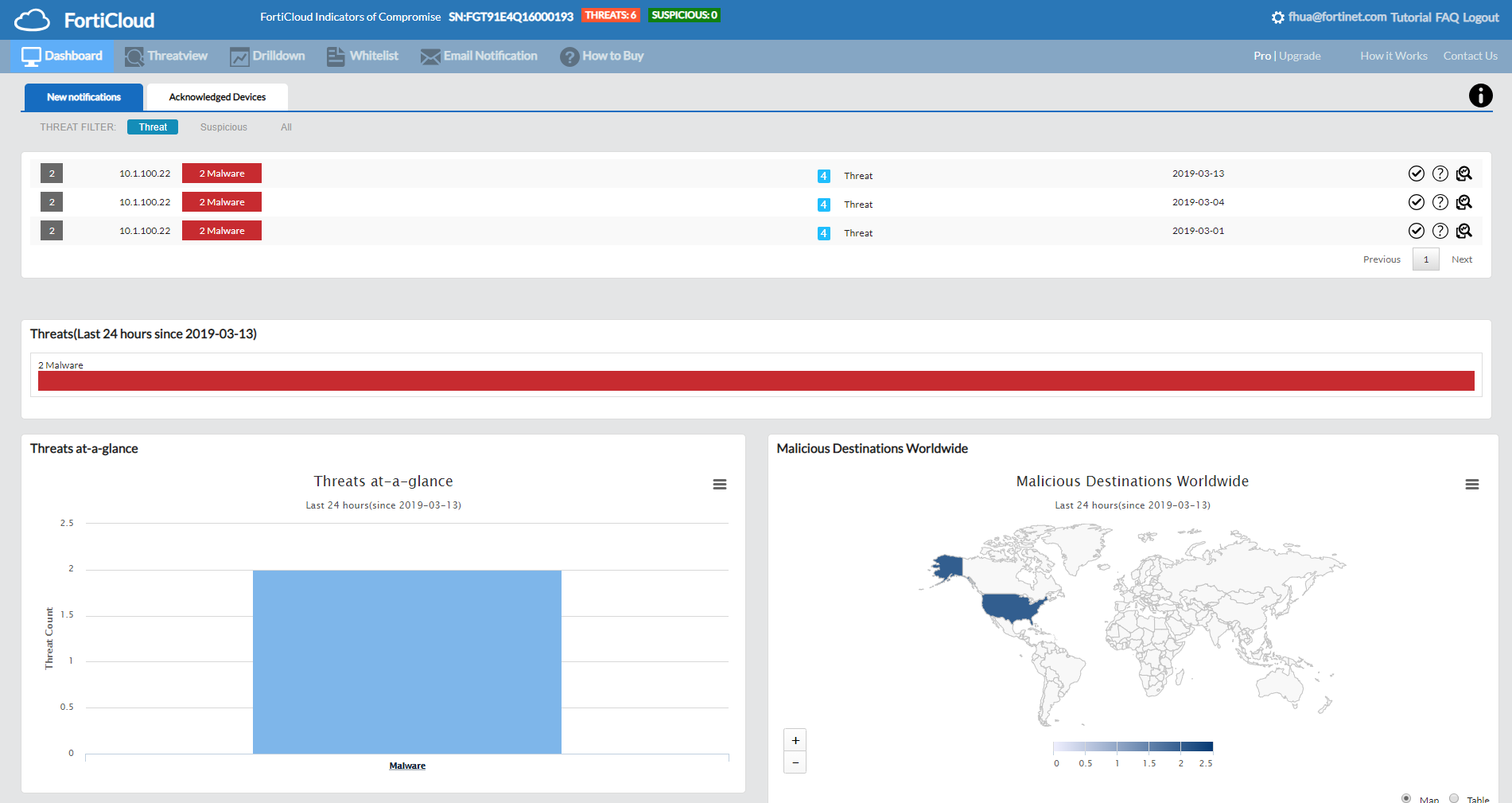Select page 1 in pagination
The width and height of the screenshot is (1512, 803).
[1426, 259]
